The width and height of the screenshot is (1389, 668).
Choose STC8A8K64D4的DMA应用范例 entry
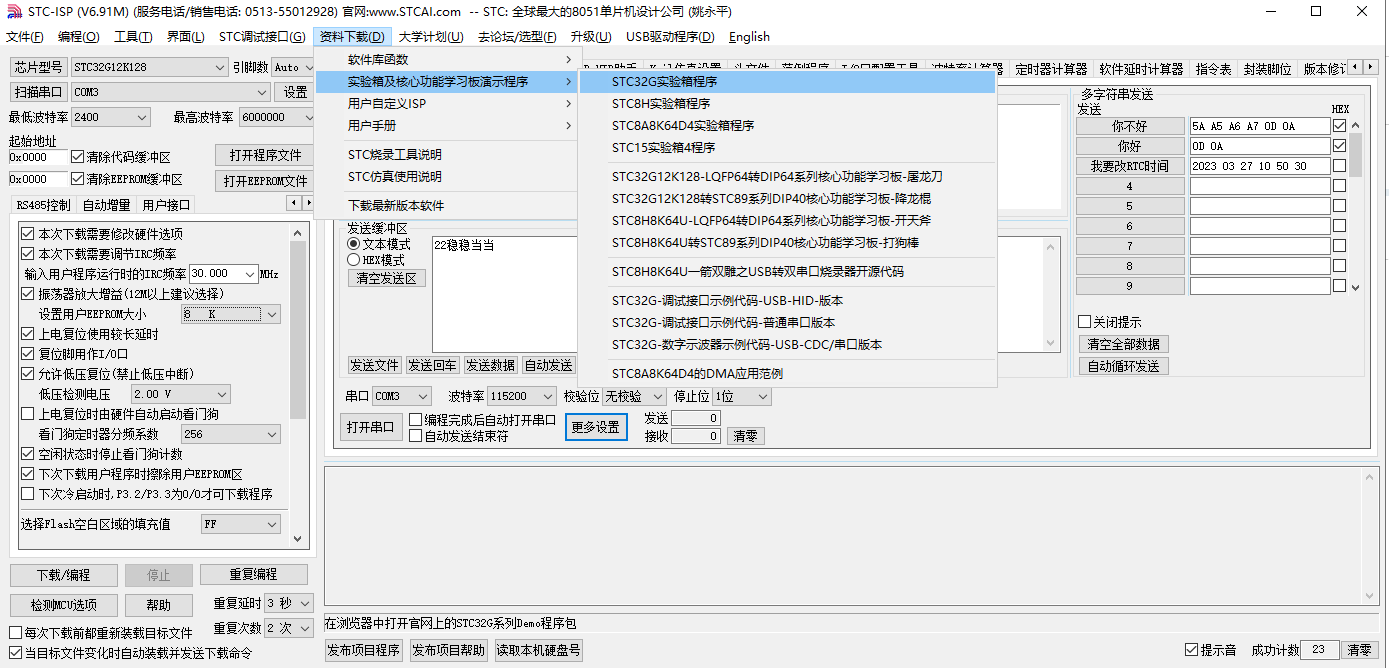coord(788,373)
